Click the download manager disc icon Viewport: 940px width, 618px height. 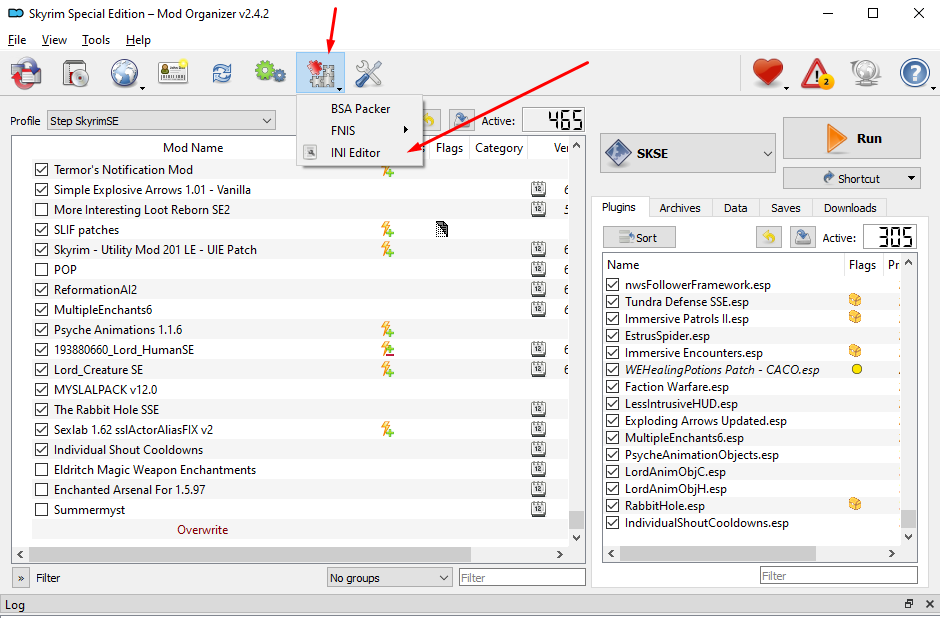point(76,73)
